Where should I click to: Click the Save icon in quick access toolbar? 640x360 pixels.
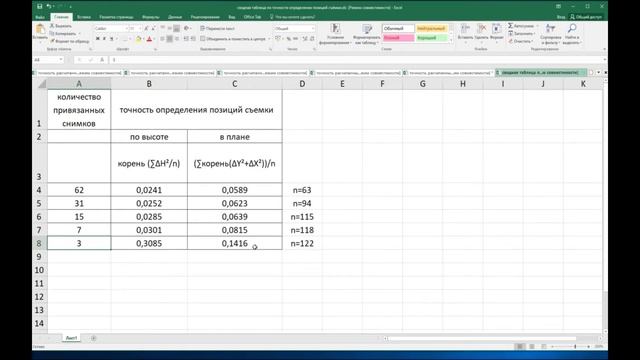click(x=40, y=7)
